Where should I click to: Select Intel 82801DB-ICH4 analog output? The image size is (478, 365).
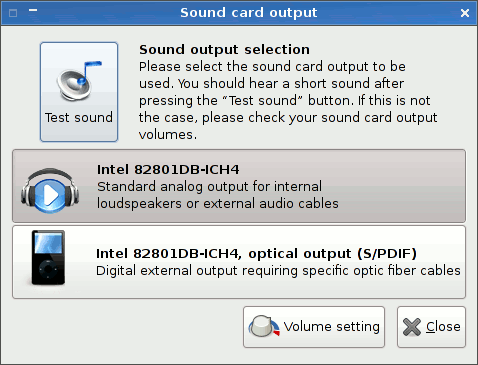pyautogui.click(x=239, y=186)
